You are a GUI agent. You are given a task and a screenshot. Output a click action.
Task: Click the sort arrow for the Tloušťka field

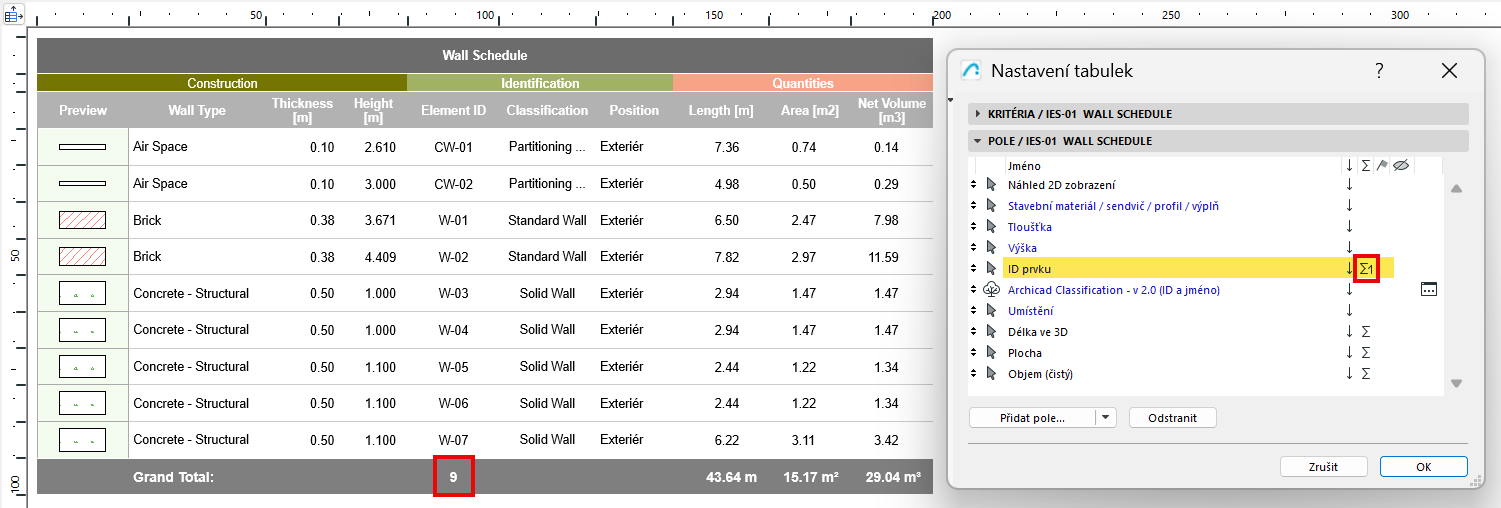[x=1349, y=227]
